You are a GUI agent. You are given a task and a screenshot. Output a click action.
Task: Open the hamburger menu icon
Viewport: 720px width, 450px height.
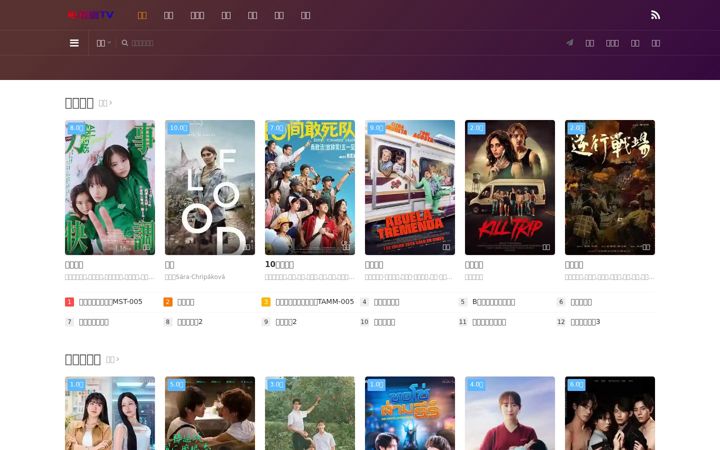coord(74,43)
